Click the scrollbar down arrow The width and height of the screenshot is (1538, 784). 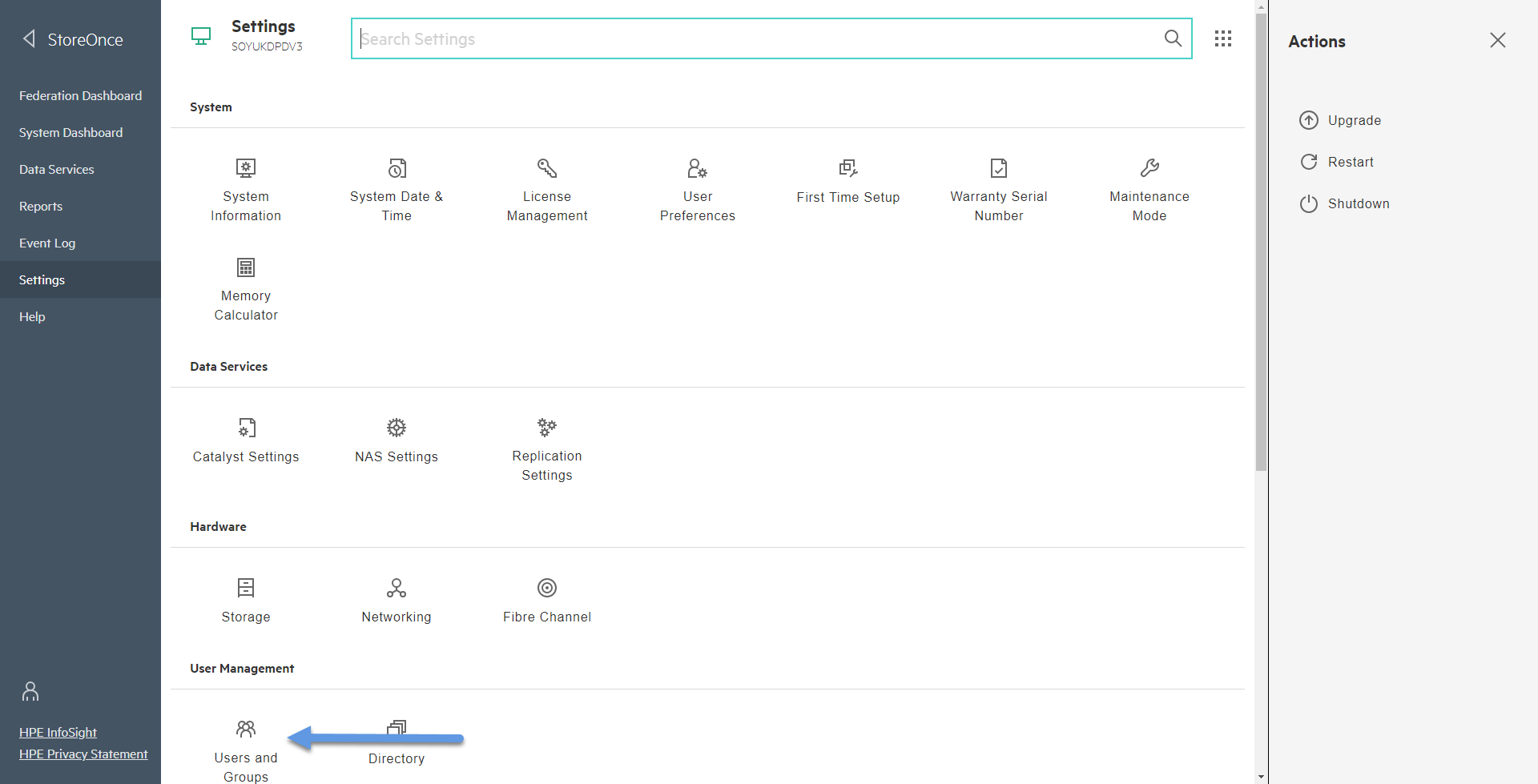(1262, 777)
